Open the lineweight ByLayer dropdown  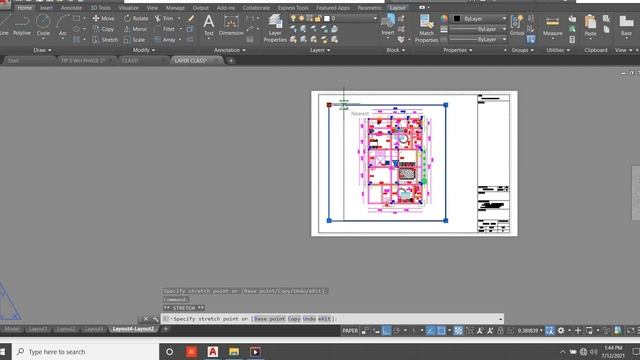point(478,29)
